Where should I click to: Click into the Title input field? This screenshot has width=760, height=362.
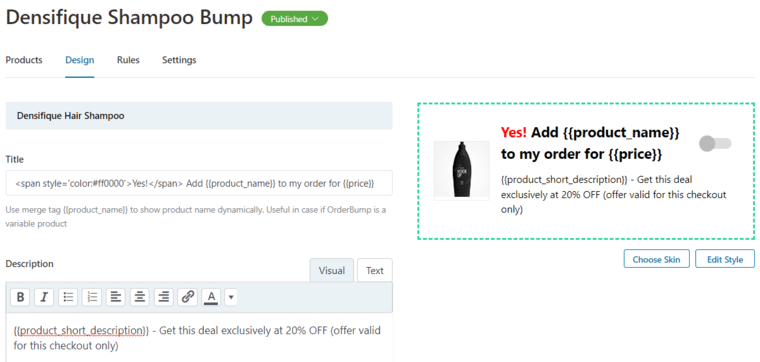pyautogui.click(x=199, y=183)
